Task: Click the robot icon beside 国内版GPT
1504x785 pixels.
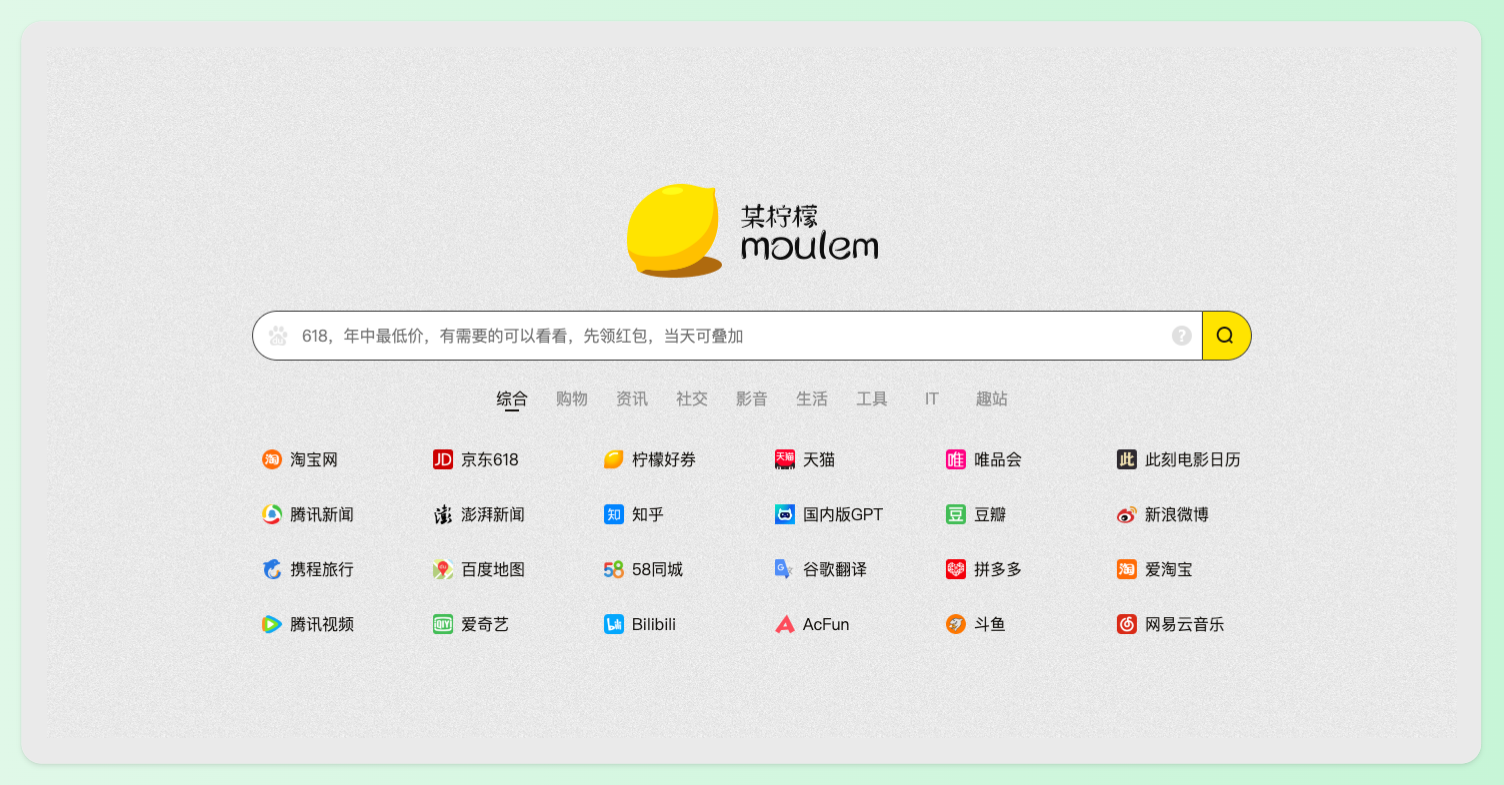Action: 785,515
